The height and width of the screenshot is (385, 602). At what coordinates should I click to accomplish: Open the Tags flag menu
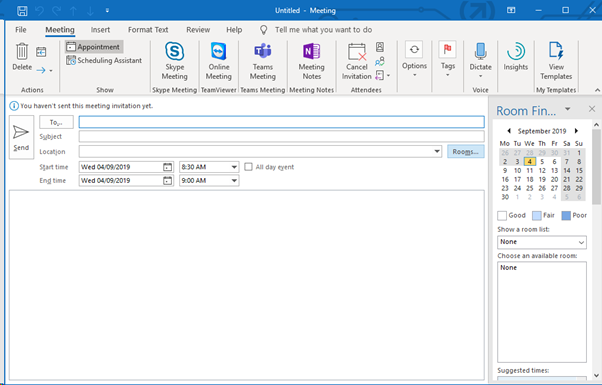448,58
